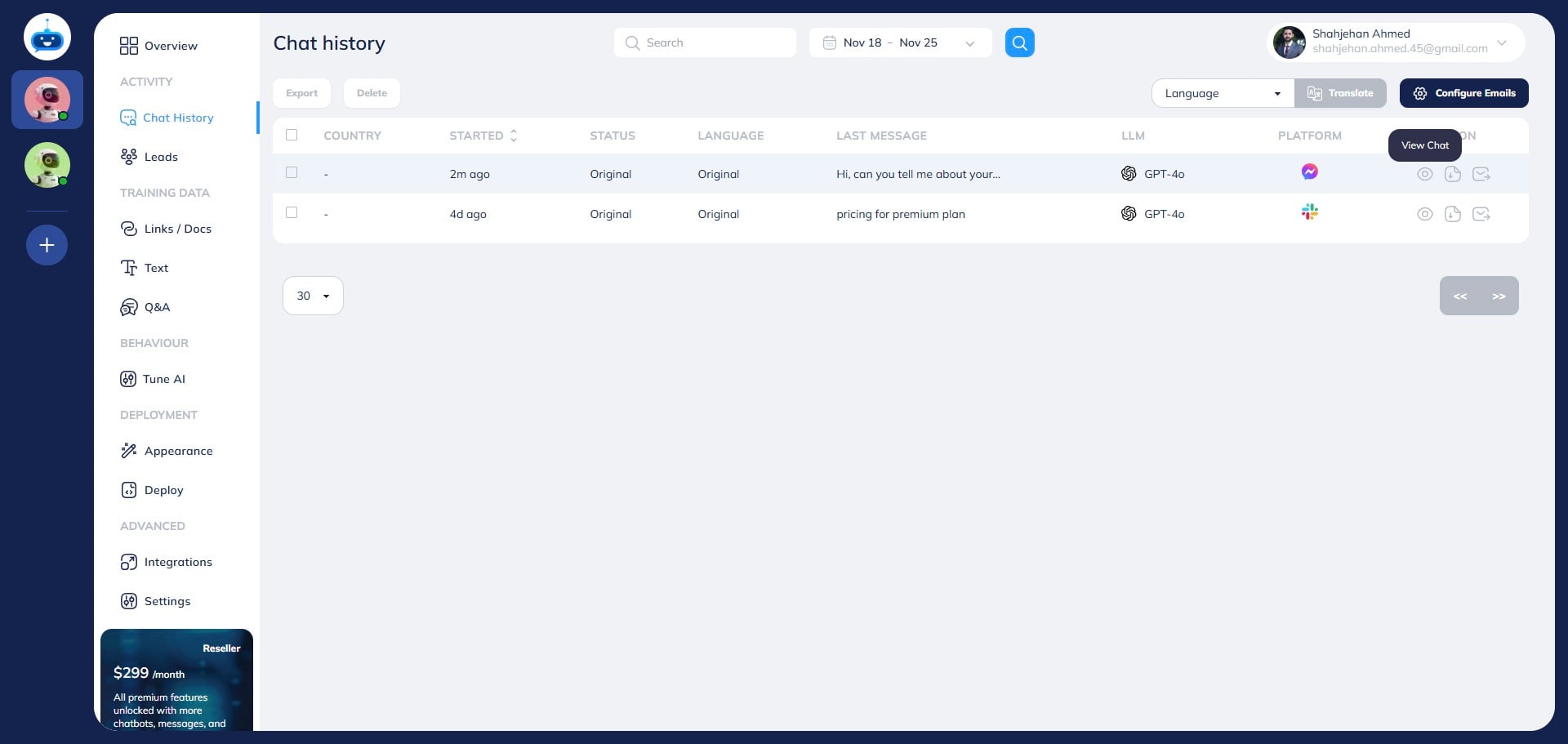The width and height of the screenshot is (1568, 744).
Task: Select all chats using the header checkbox
Action: pos(292,135)
